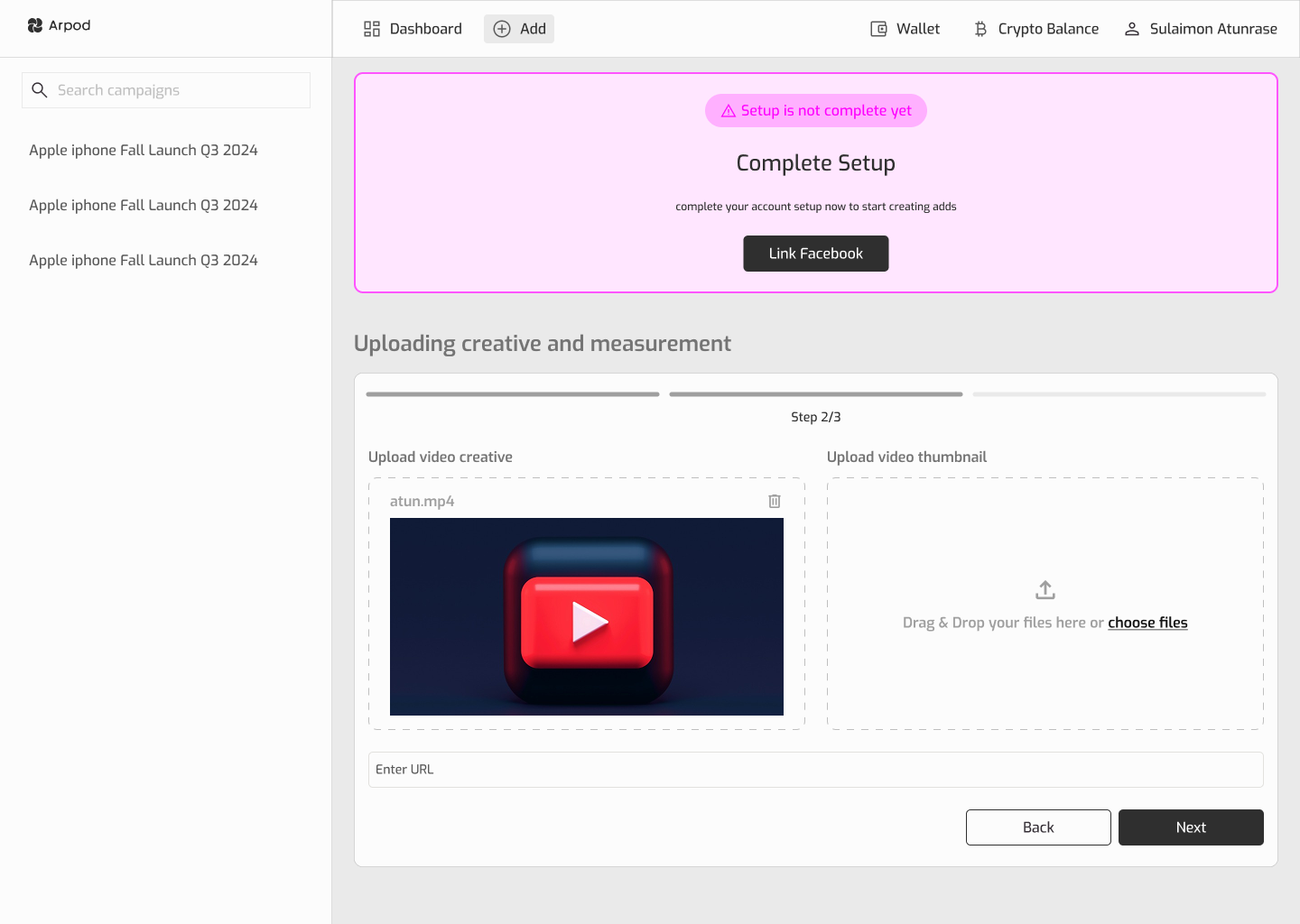Click the choose files link

tap(1147, 623)
